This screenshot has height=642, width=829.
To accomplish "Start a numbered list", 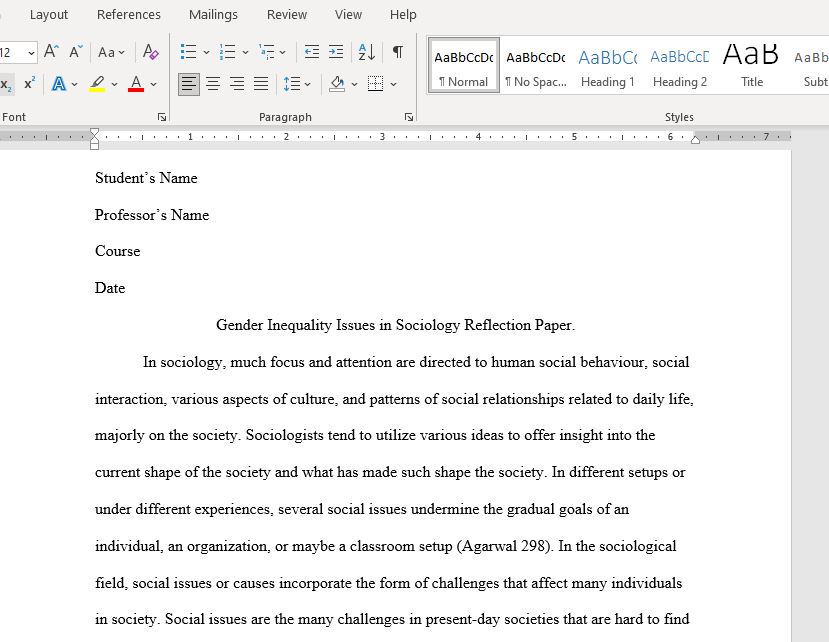I will (x=227, y=52).
